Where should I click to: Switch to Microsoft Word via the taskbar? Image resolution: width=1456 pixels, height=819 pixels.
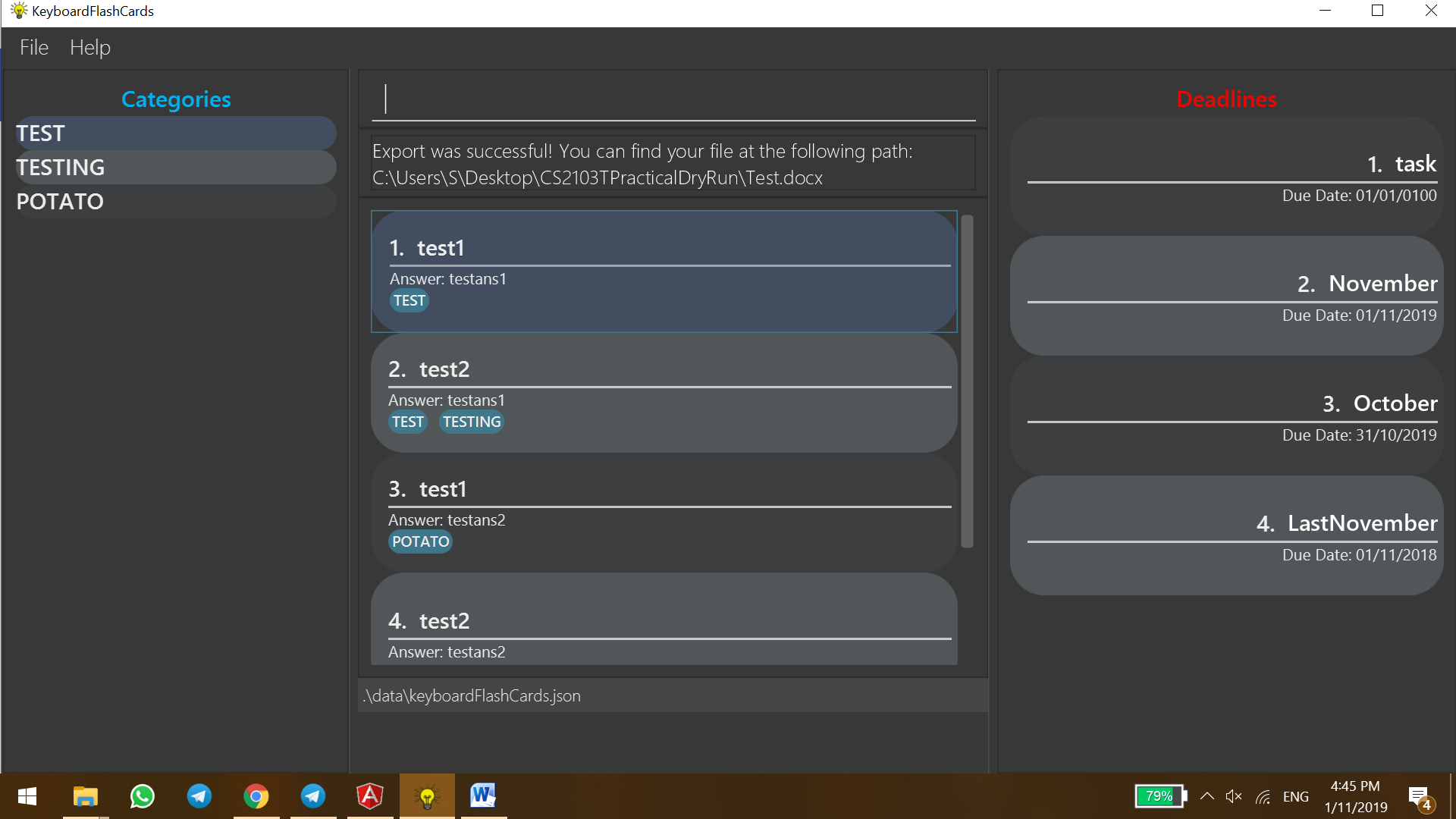pyautogui.click(x=483, y=796)
